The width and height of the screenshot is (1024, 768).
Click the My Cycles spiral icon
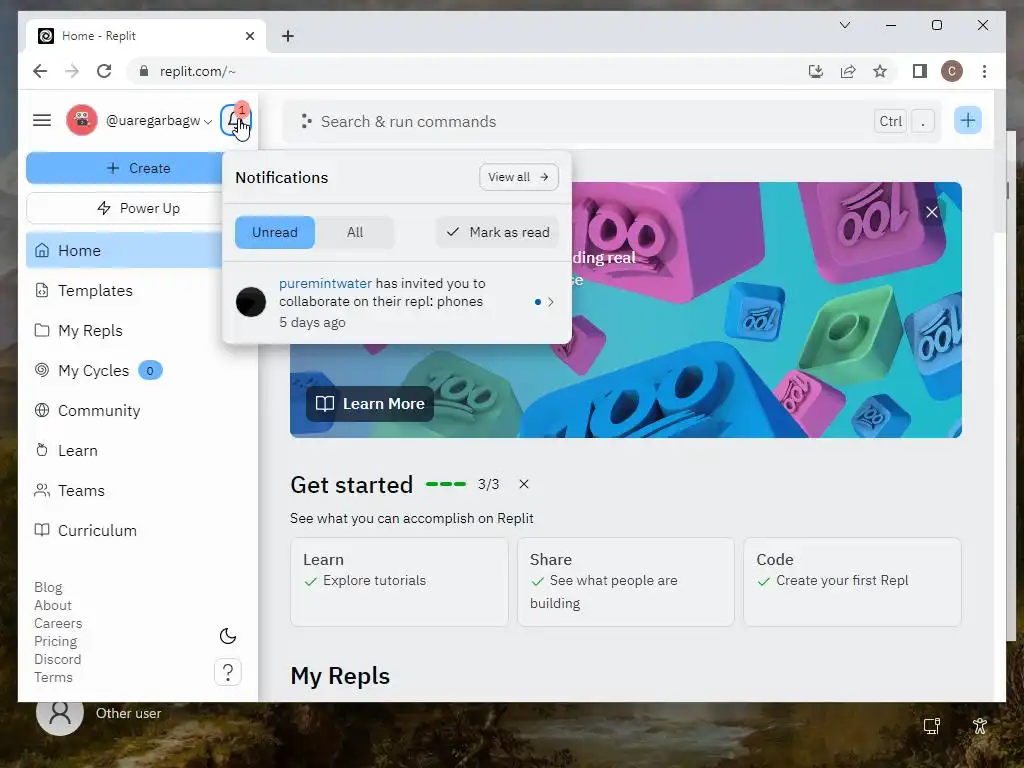pyautogui.click(x=42, y=370)
